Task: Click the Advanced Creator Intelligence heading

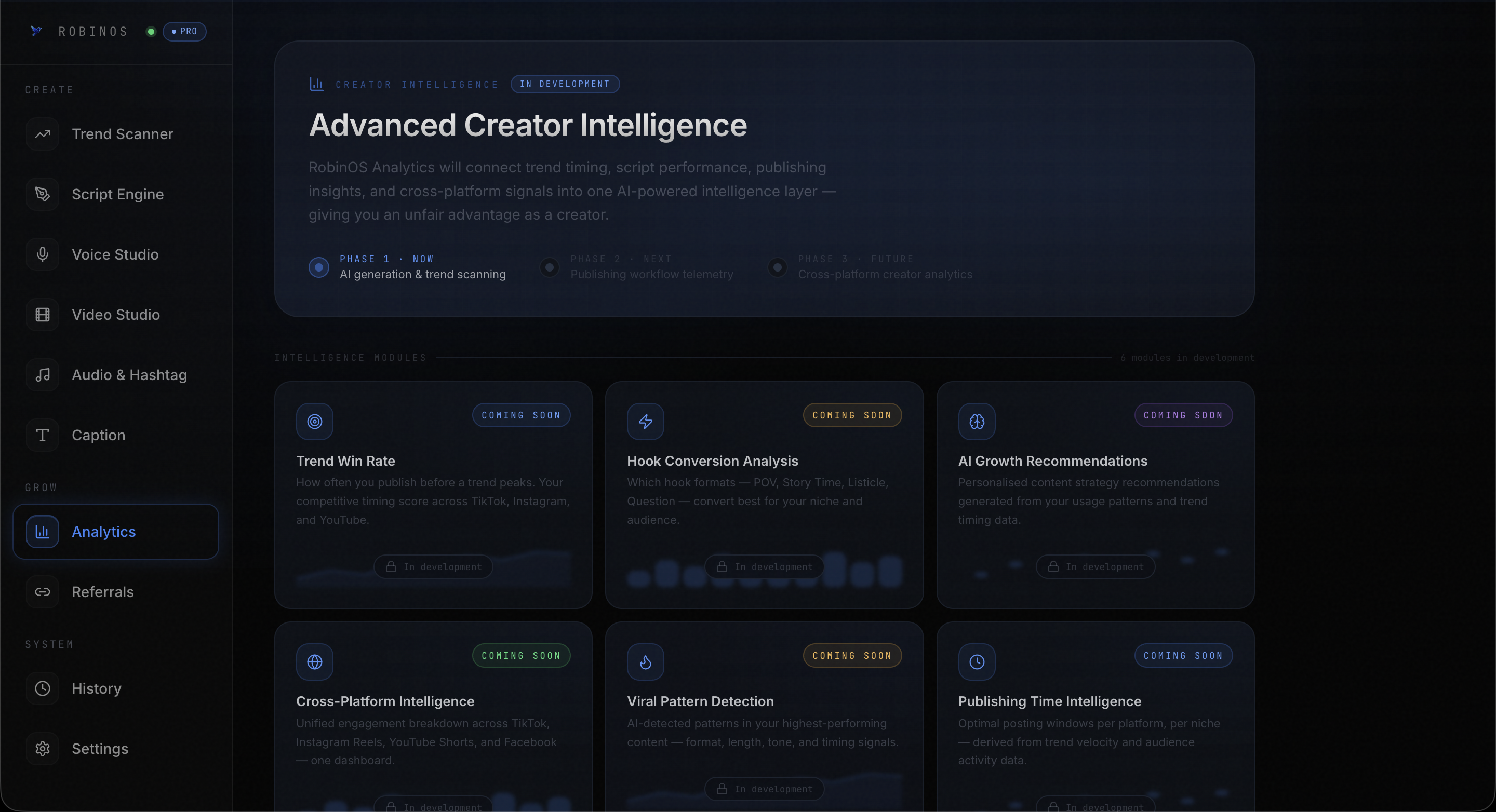Action: point(528,125)
